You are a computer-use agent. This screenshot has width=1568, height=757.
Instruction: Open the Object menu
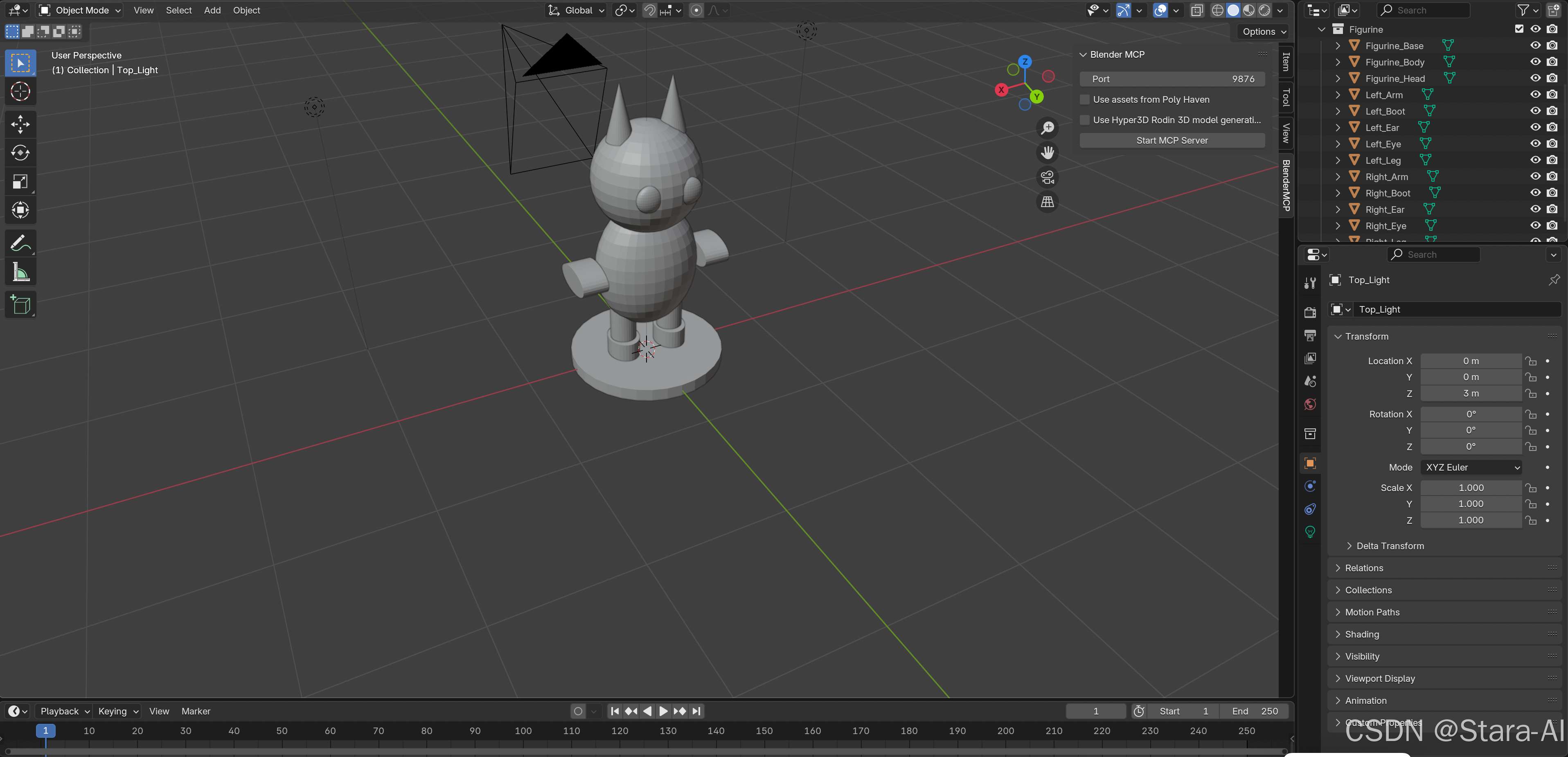(x=246, y=10)
